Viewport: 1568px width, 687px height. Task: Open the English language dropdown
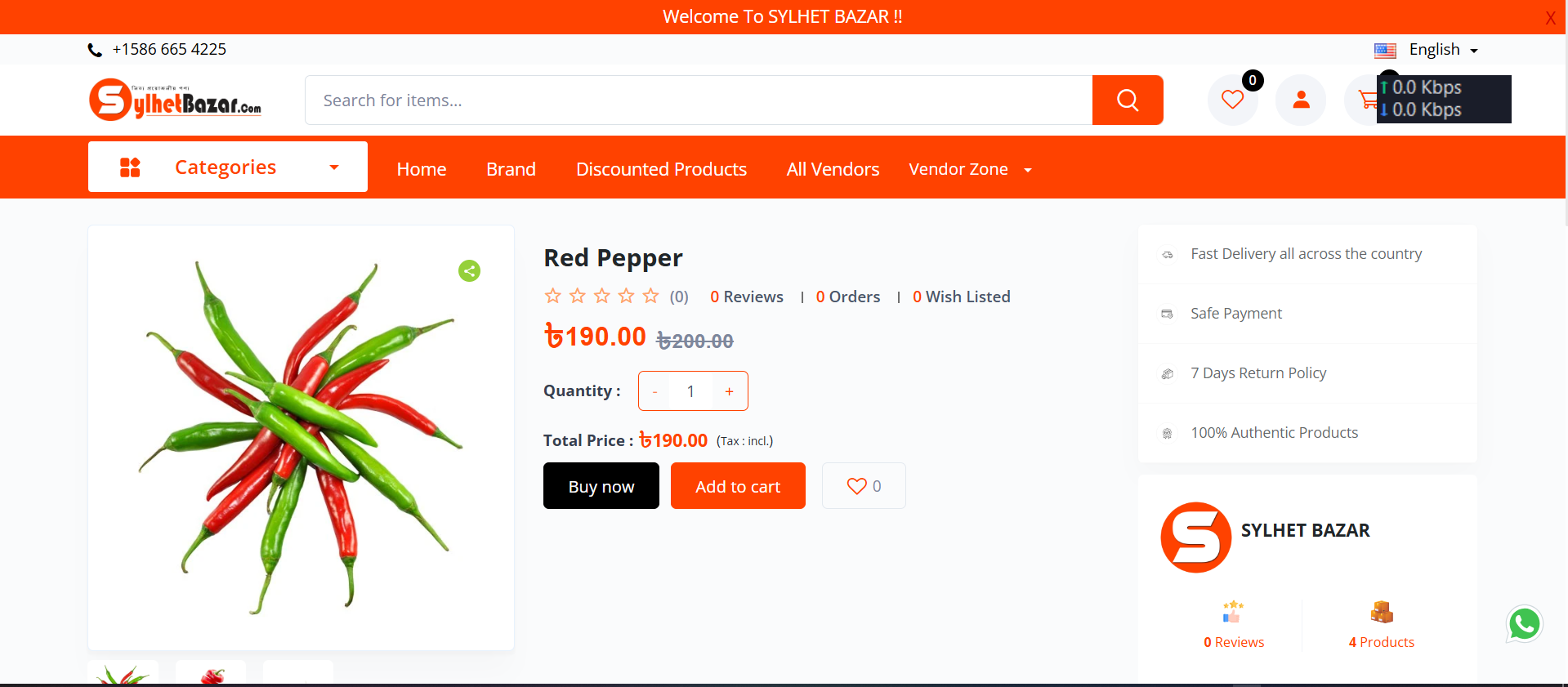tap(1434, 50)
